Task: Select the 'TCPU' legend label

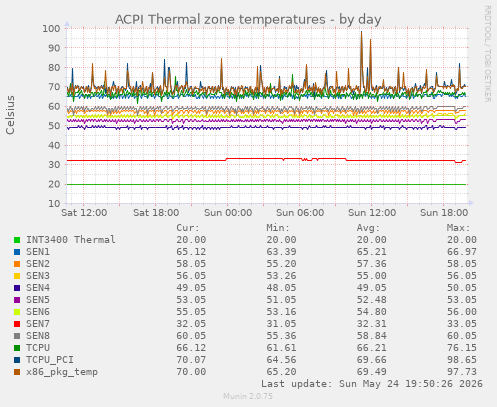Action: pyautogui.click(x=38, y=348)
